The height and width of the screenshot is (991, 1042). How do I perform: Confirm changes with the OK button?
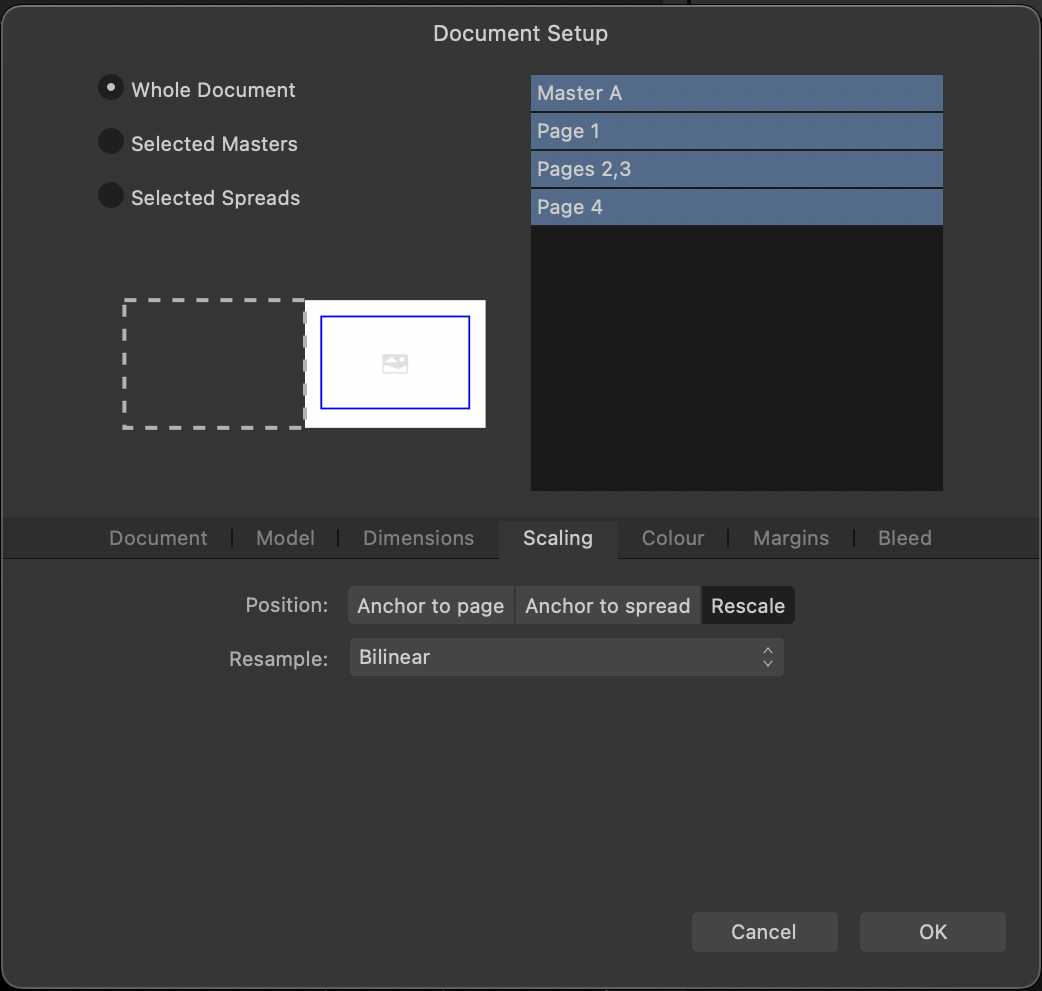pos(932,931)
